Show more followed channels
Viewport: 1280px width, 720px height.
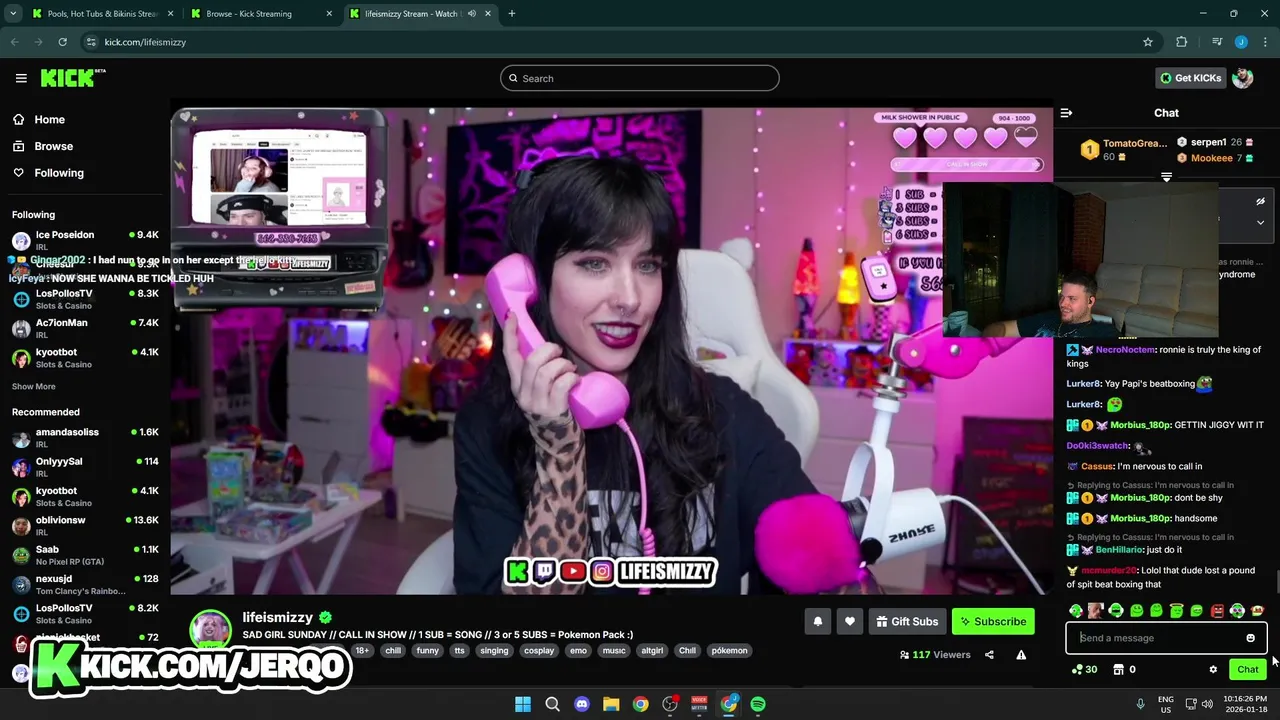point(34,386)
